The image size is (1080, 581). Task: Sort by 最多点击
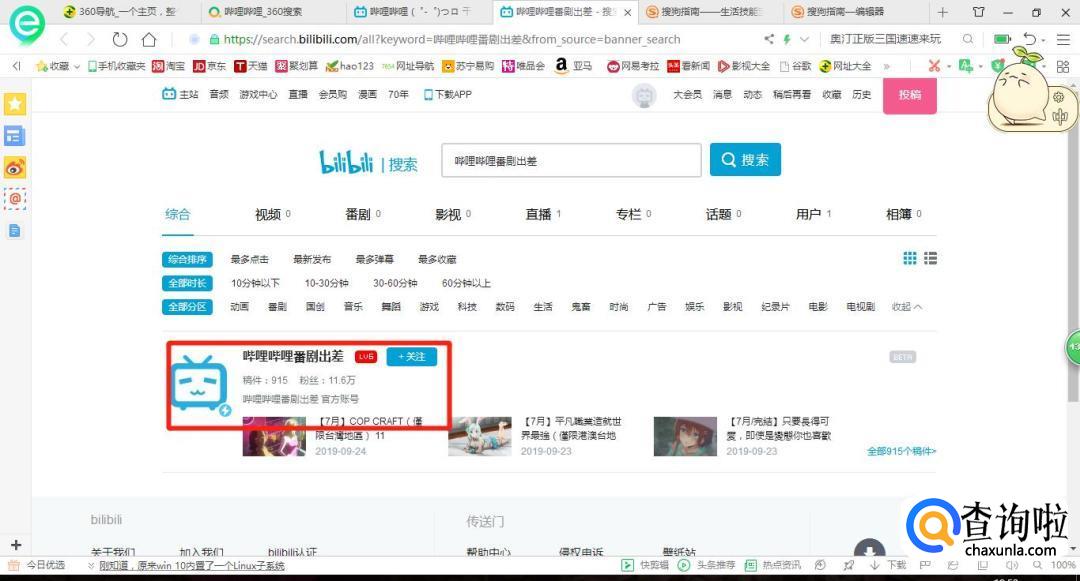tap(249, 260)
